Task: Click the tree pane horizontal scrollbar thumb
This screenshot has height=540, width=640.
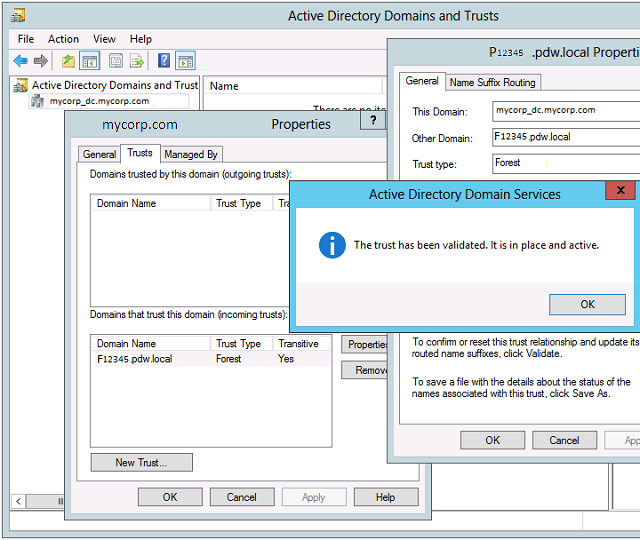Action: [45, 501]
